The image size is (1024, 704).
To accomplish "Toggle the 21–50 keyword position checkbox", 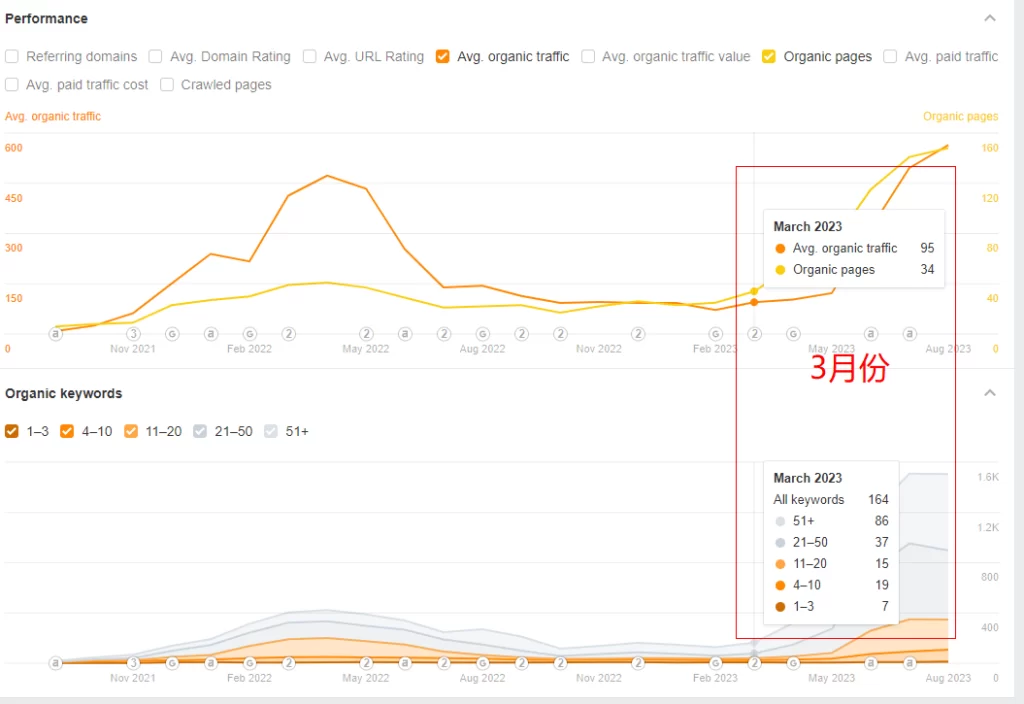I will click(200, 431).
